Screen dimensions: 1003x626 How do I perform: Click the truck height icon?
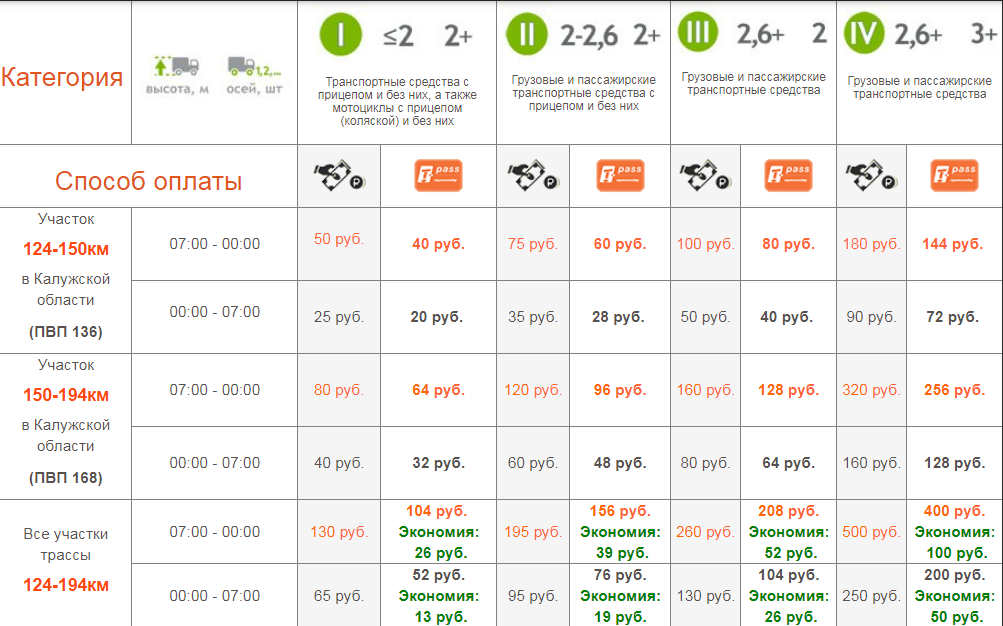[x=177, y=66]
